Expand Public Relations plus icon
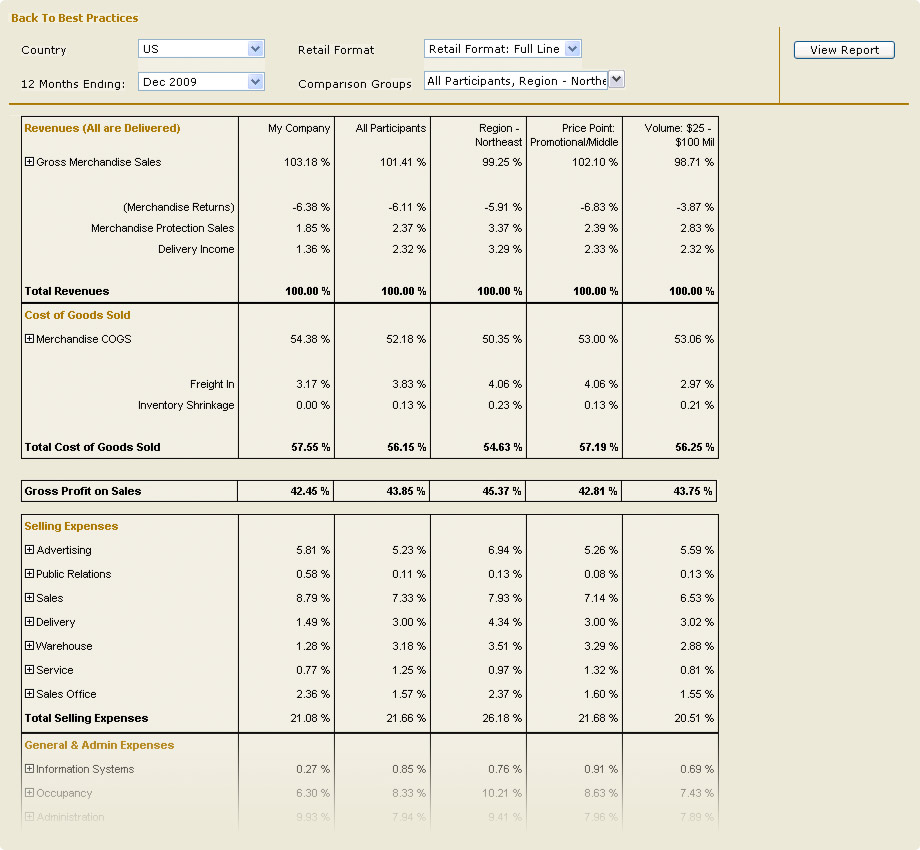Image resolution: width=920 pixels, height=850 pixels. click(x=30, y=574)
